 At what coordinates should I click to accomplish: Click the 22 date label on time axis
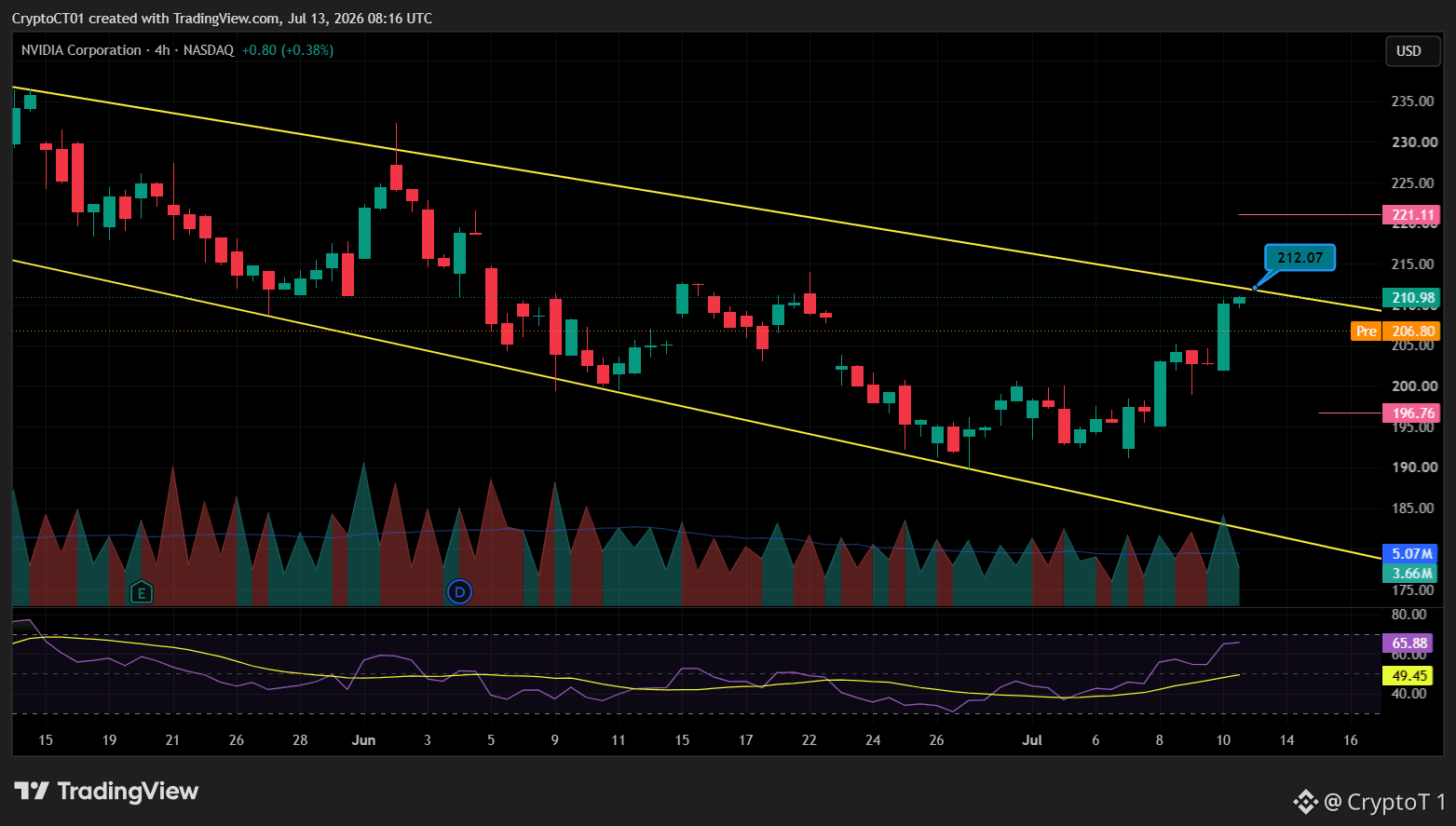point(810,740)
